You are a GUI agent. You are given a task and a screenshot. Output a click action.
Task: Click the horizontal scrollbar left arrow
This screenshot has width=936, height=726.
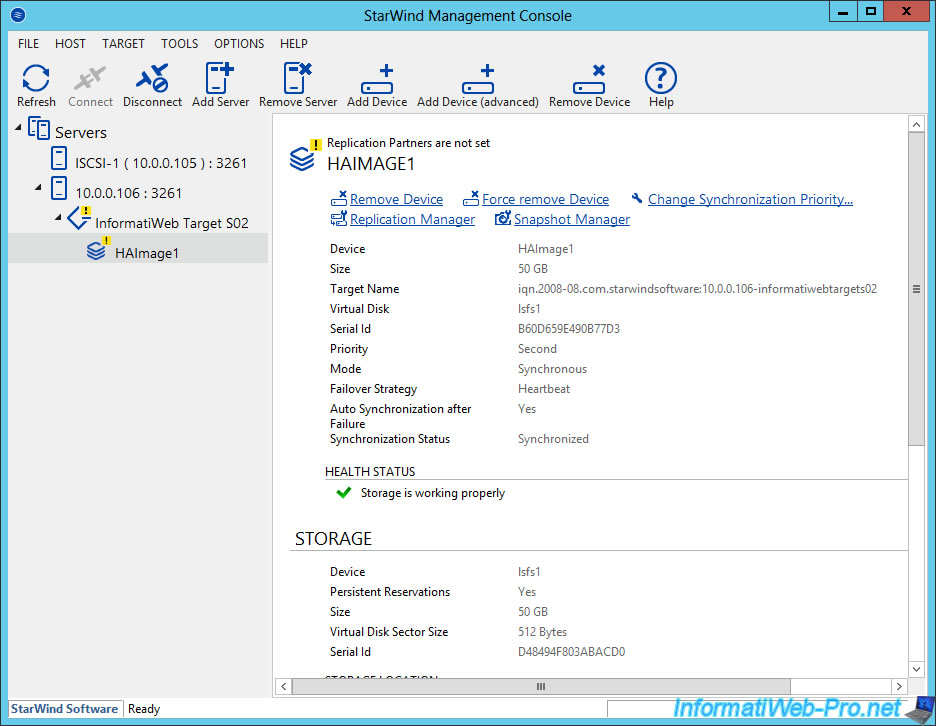(284, 687)
